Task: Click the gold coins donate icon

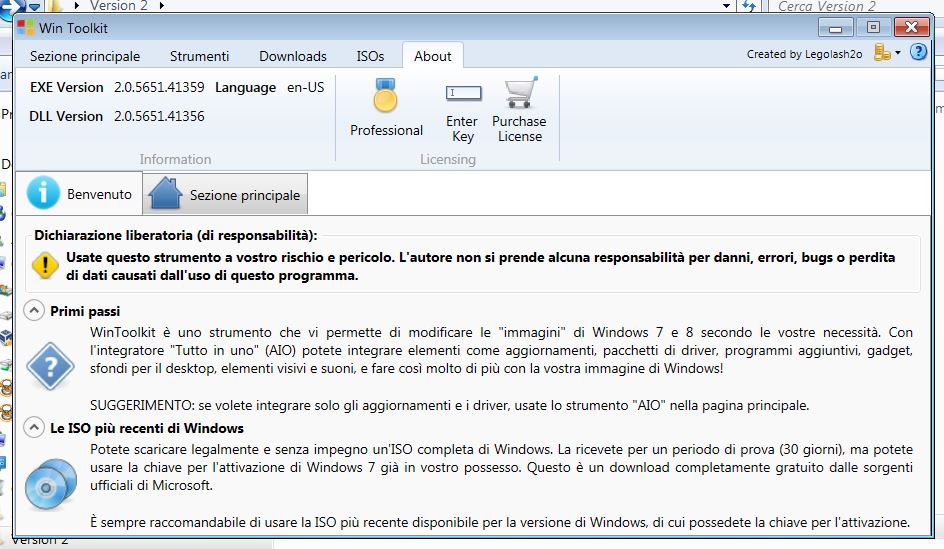Action: (881, 53)
